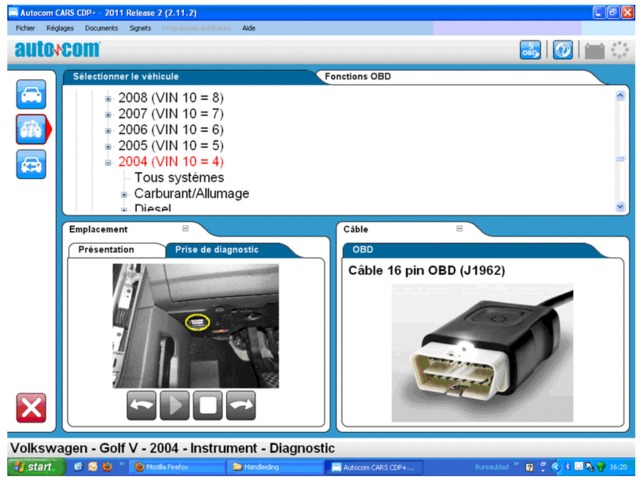Open the Fichier menu

point(25,28)
